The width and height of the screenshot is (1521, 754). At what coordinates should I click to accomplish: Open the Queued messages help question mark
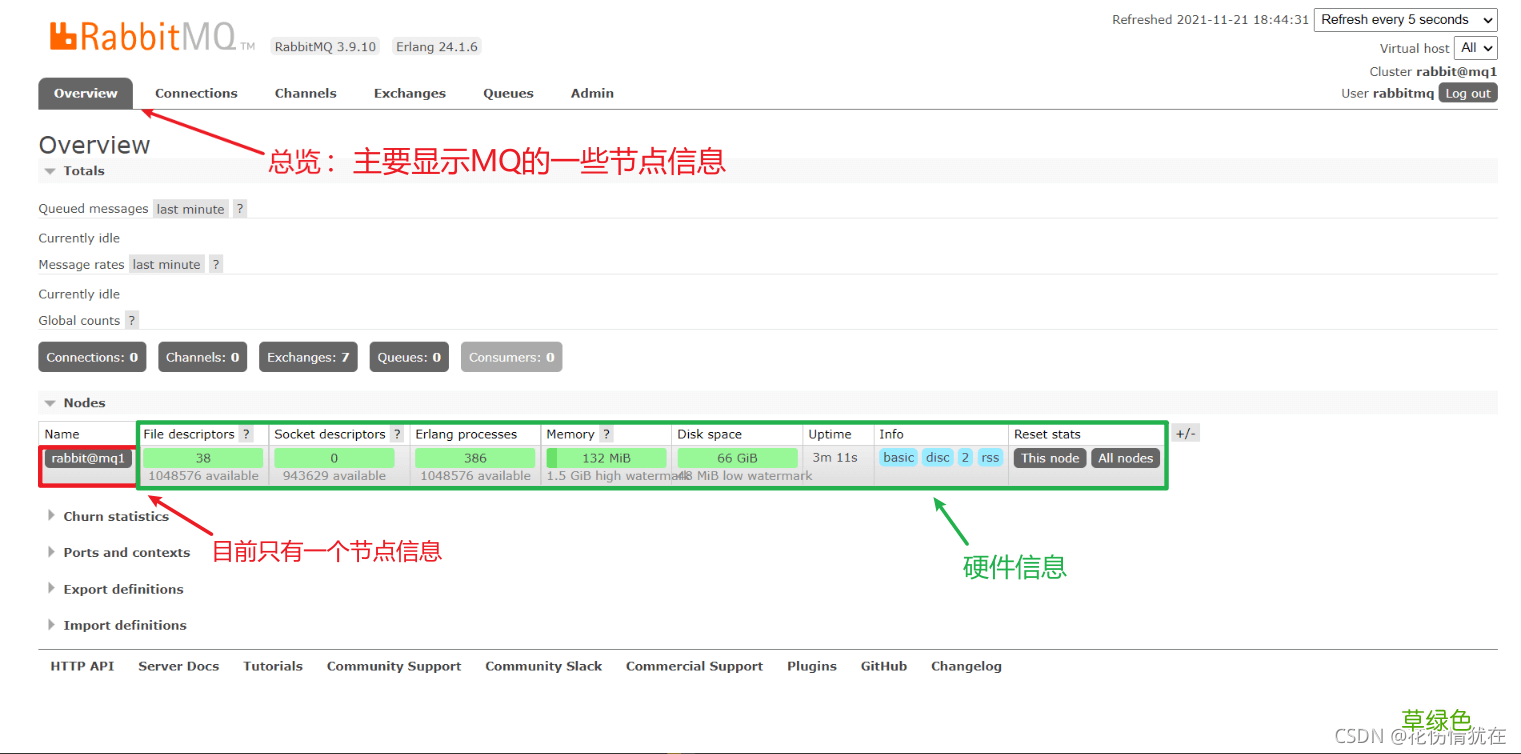point(239,208)
